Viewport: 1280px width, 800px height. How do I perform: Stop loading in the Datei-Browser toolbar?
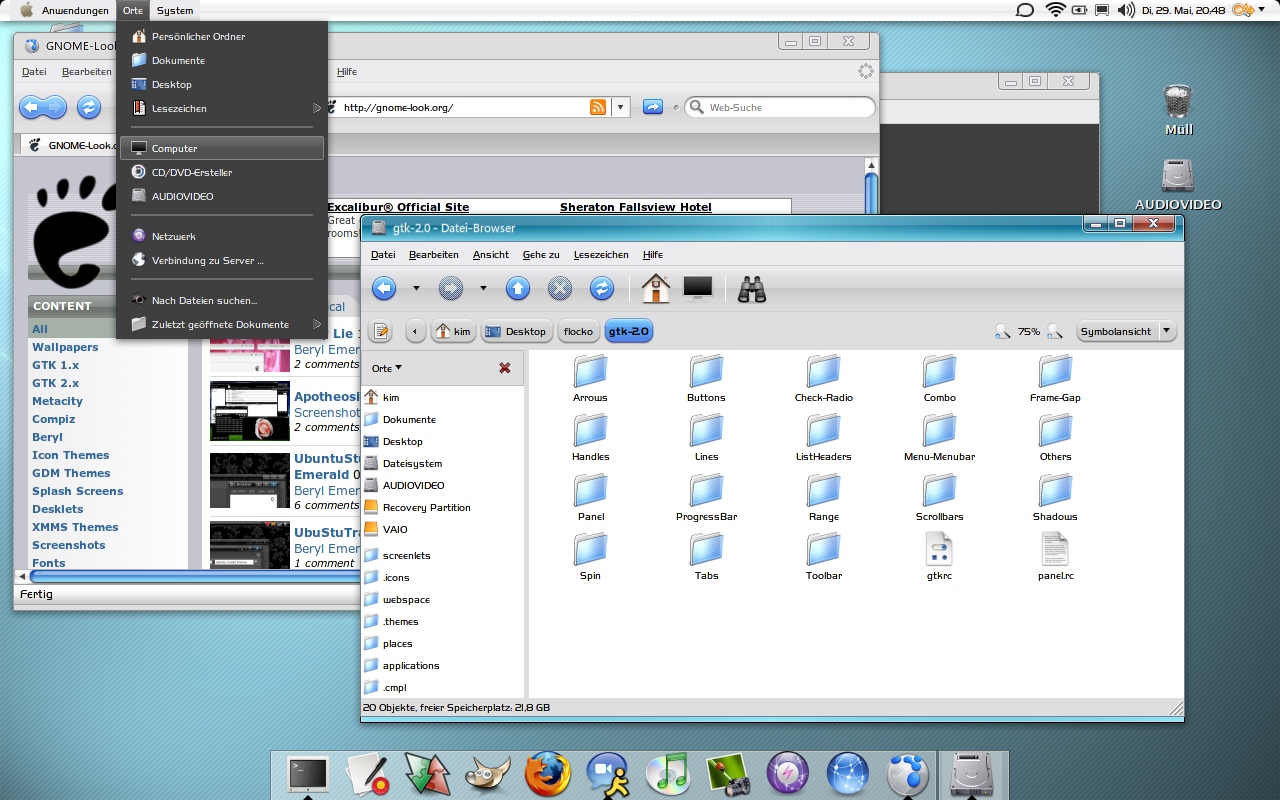point(560,289)
